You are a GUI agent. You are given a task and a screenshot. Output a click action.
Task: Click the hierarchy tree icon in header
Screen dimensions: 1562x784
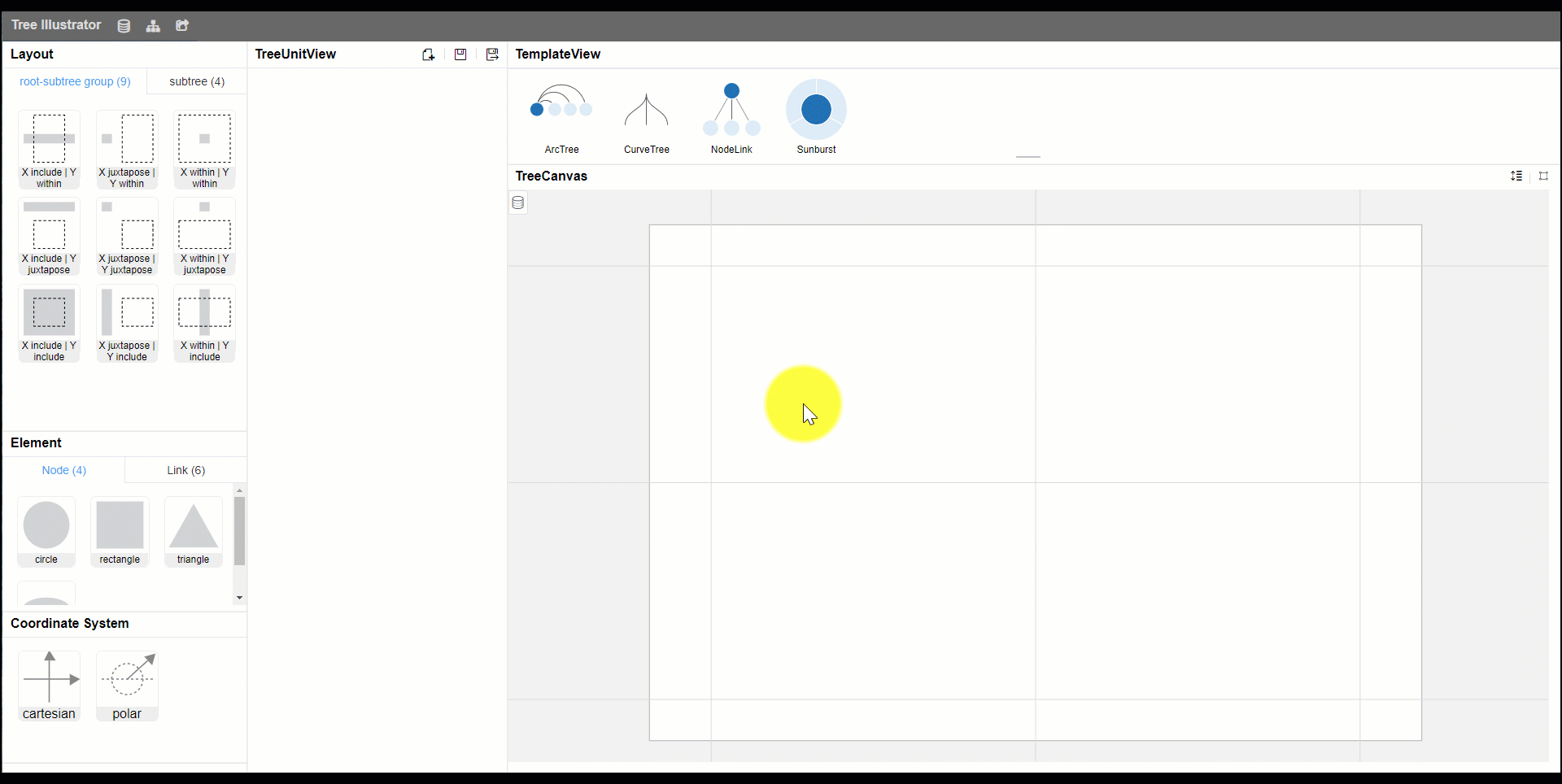[153, 26]
